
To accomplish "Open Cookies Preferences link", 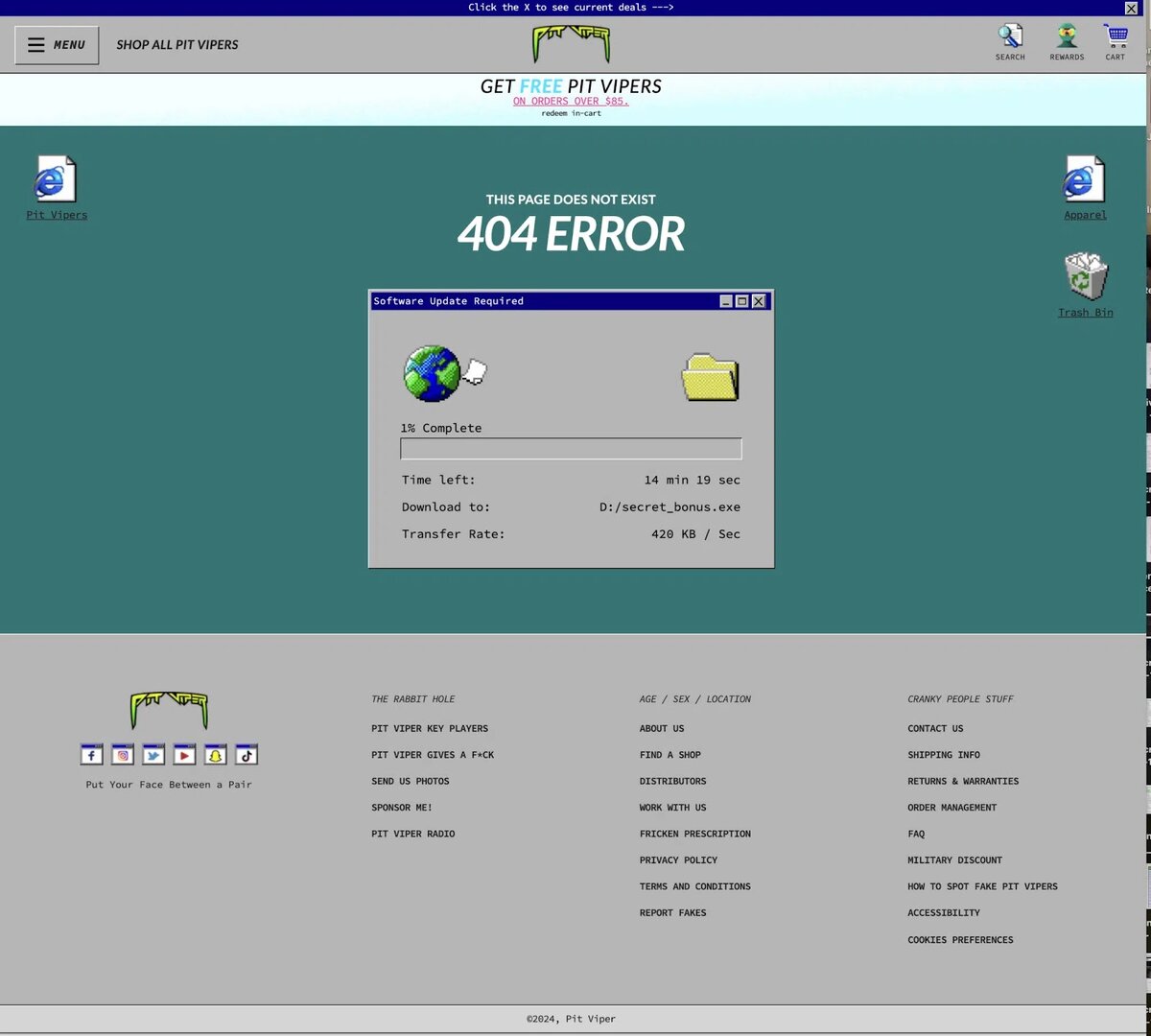I will (960, 940).
